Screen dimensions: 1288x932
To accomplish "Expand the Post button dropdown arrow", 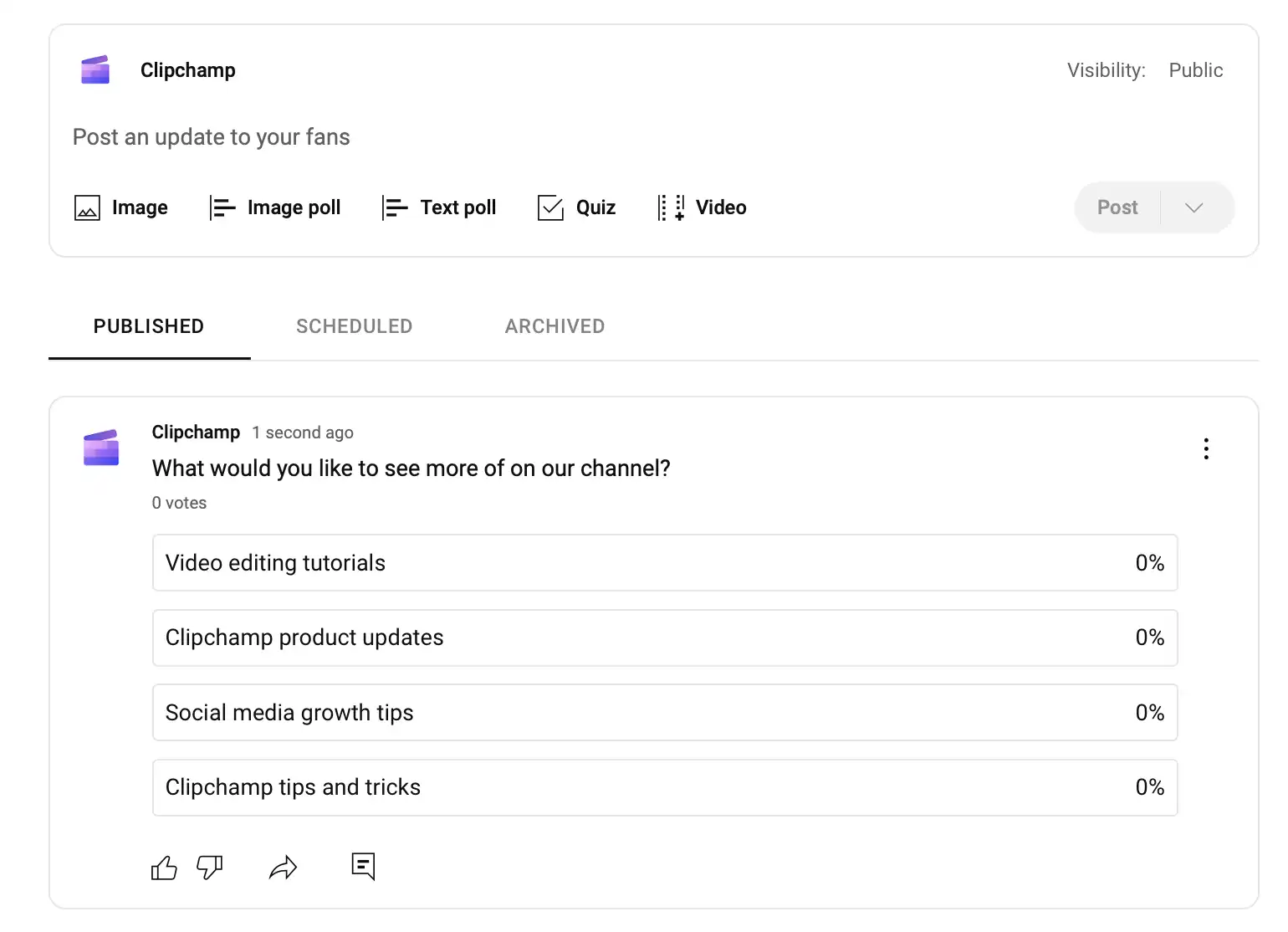I will click(x=1194, y=207).
